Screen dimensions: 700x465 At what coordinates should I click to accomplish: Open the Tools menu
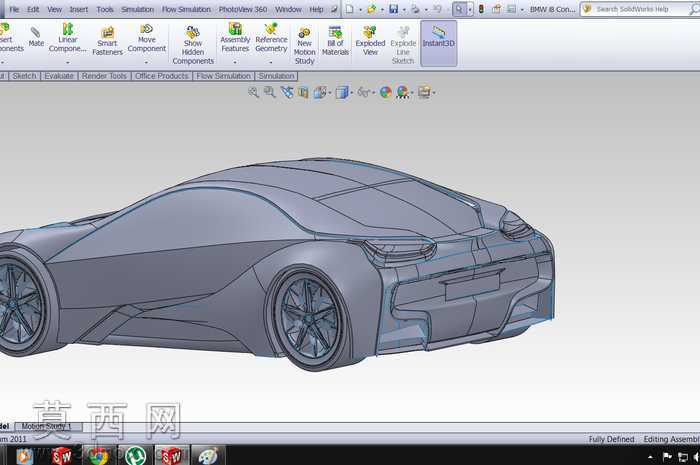point(105,9)
